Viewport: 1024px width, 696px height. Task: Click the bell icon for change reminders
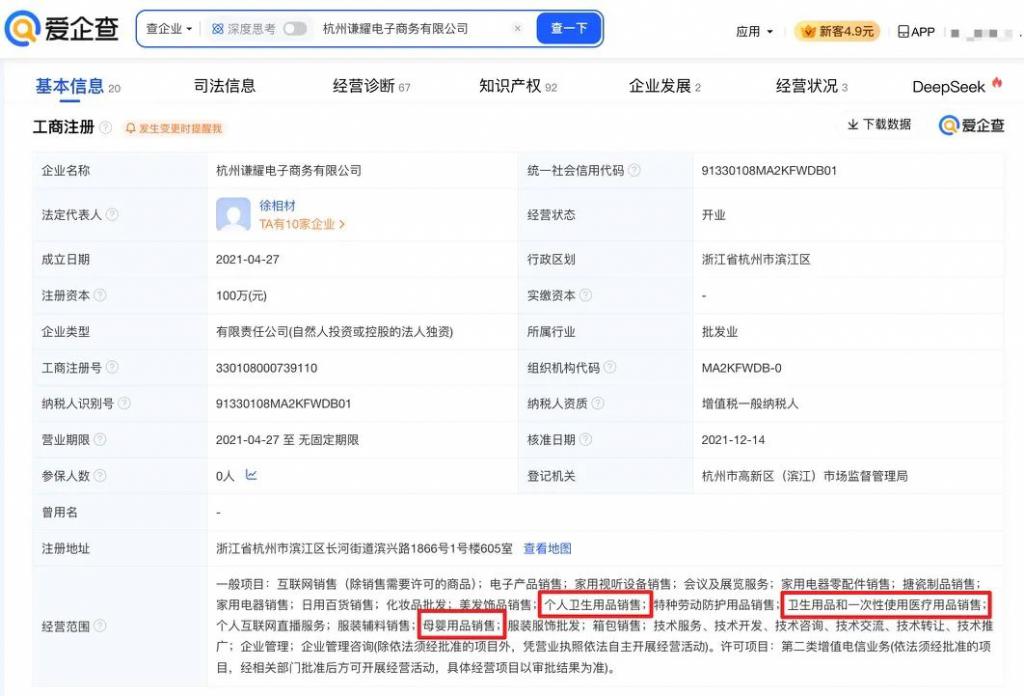(x=131, y=129)
